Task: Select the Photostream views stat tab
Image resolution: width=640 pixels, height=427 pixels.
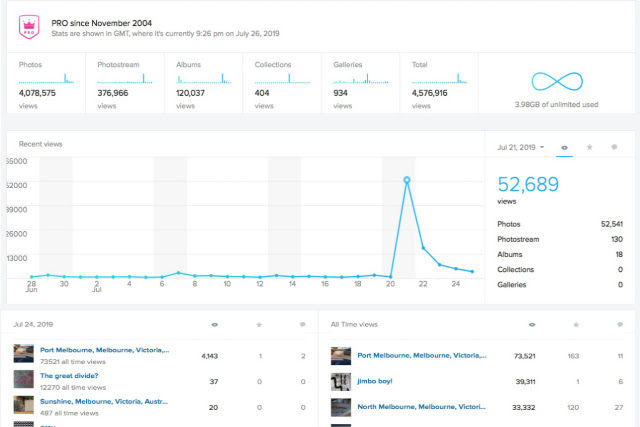Action: (x=125, y=83)
